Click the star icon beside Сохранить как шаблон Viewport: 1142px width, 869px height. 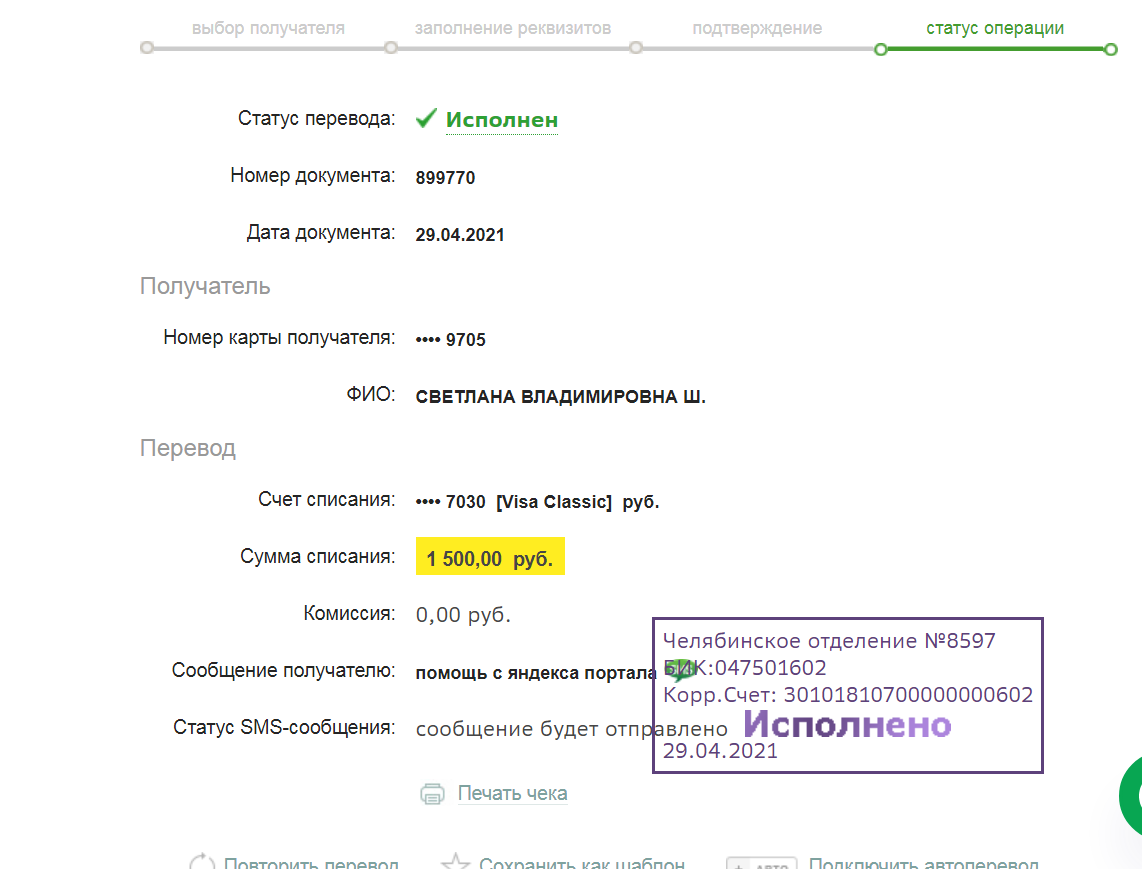click(456, 861)
